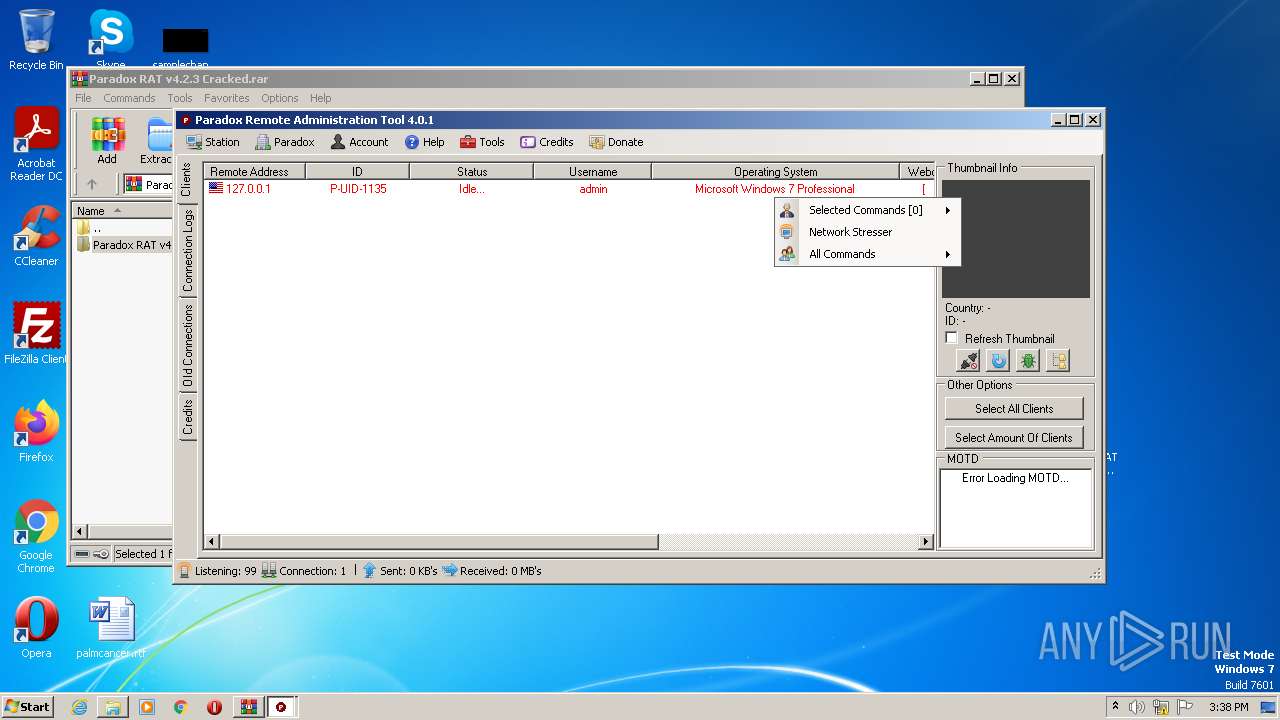The height and width of the screenshot is (720, 1280).
Task: Click the Error Loading MOTD text box
Action: (1016, 508)
